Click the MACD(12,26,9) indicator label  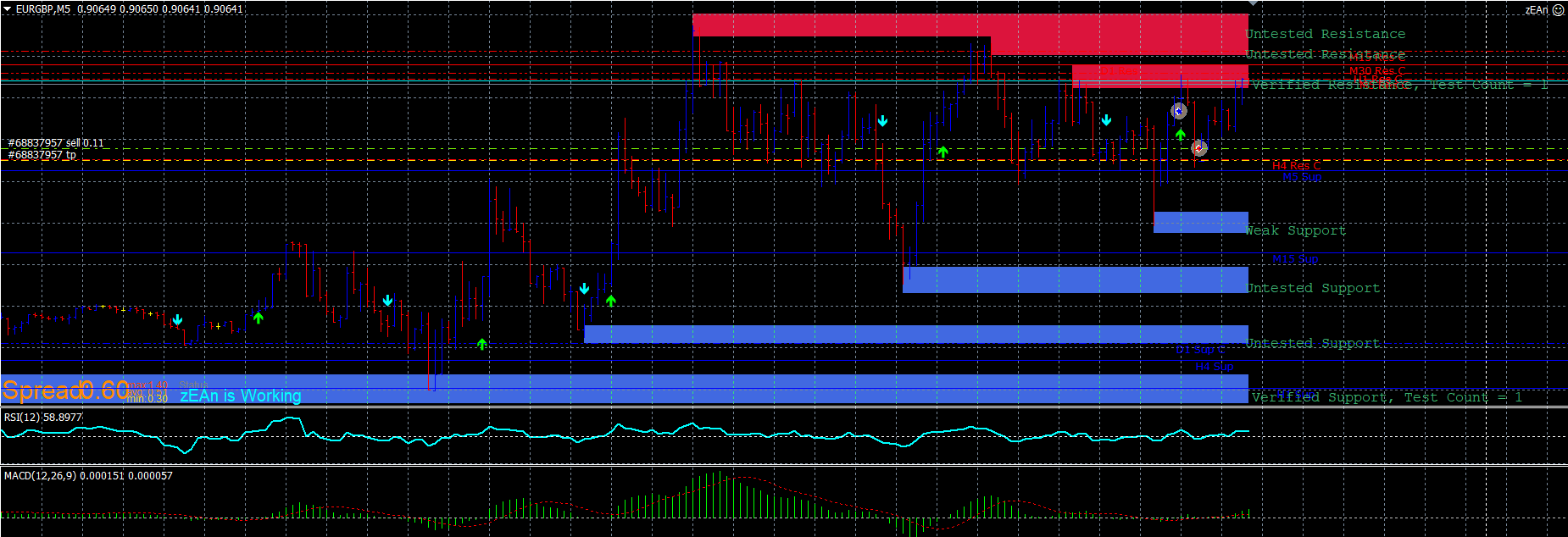tap(88, 476)
